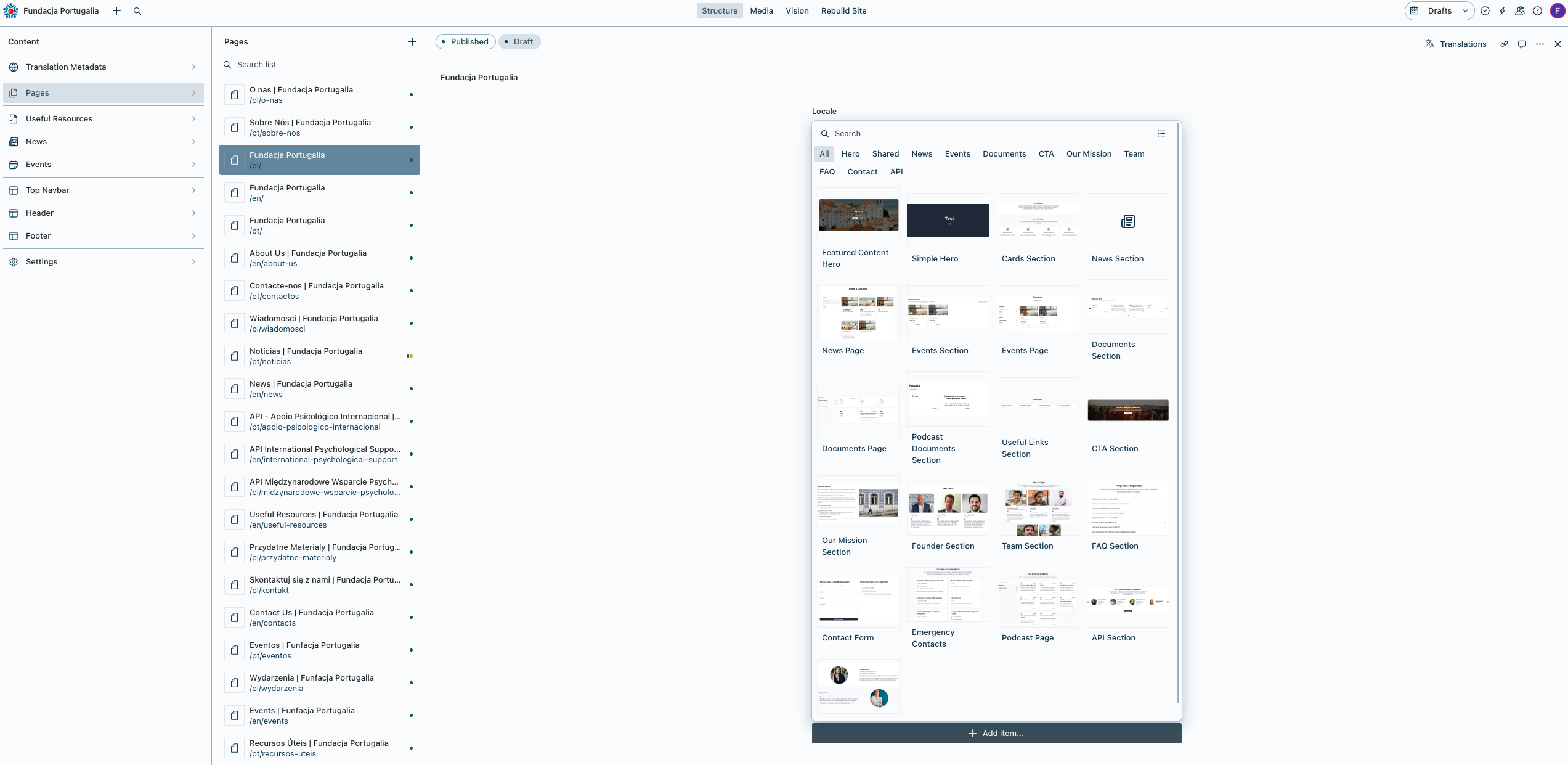Viewport: 1568px width, 765px height.
Task: Select the Draft status pill
Action: (x=519, y=42)
